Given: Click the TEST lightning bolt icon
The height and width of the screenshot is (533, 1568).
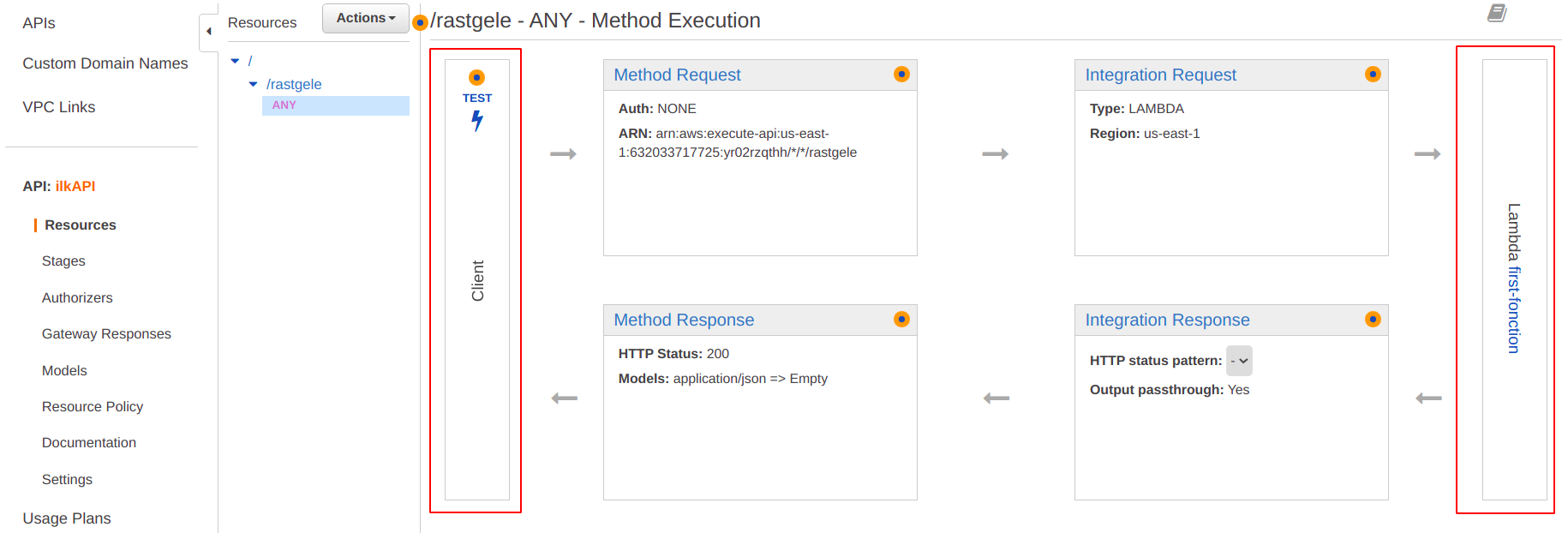Looking at the screenshot, I should tap(477, 122).
